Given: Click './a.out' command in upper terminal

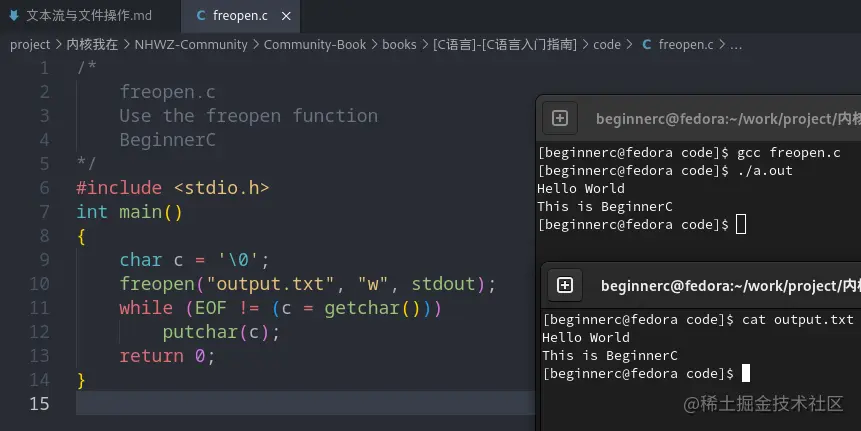Looking at the screenshot, I should [765, 171].
